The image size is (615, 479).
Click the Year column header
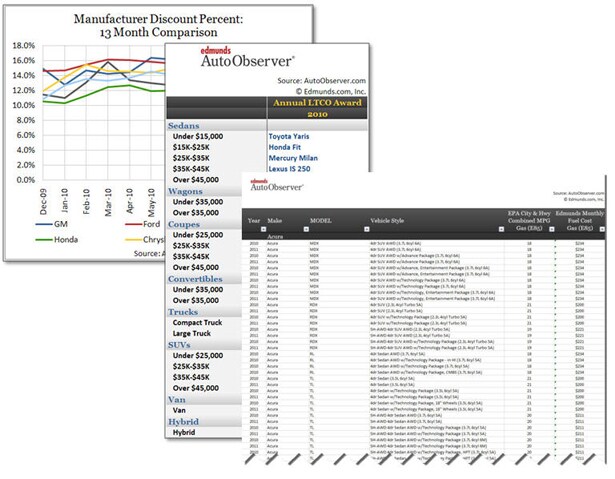(x=254, y=220)
